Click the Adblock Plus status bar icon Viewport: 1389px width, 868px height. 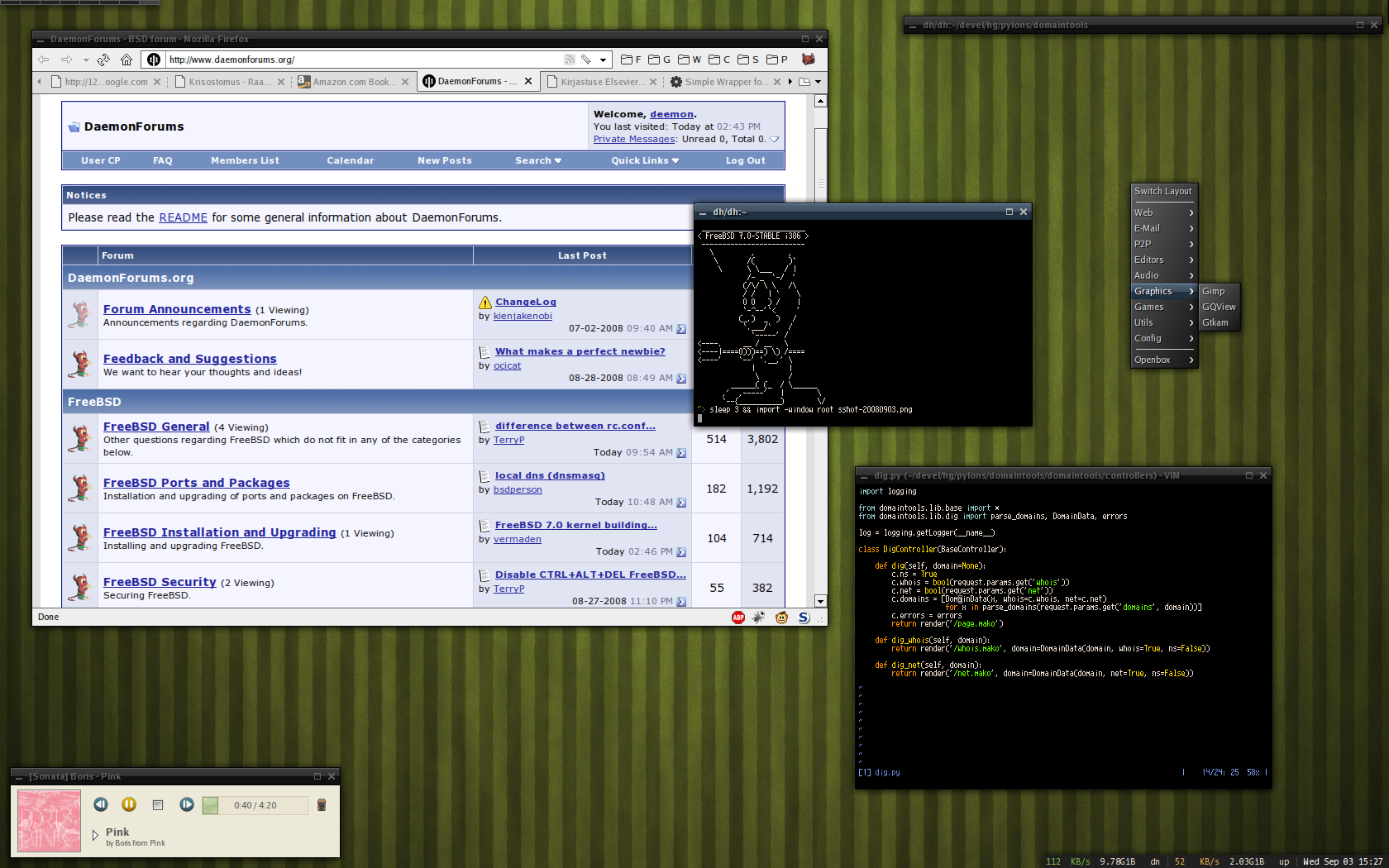point(737,618)
